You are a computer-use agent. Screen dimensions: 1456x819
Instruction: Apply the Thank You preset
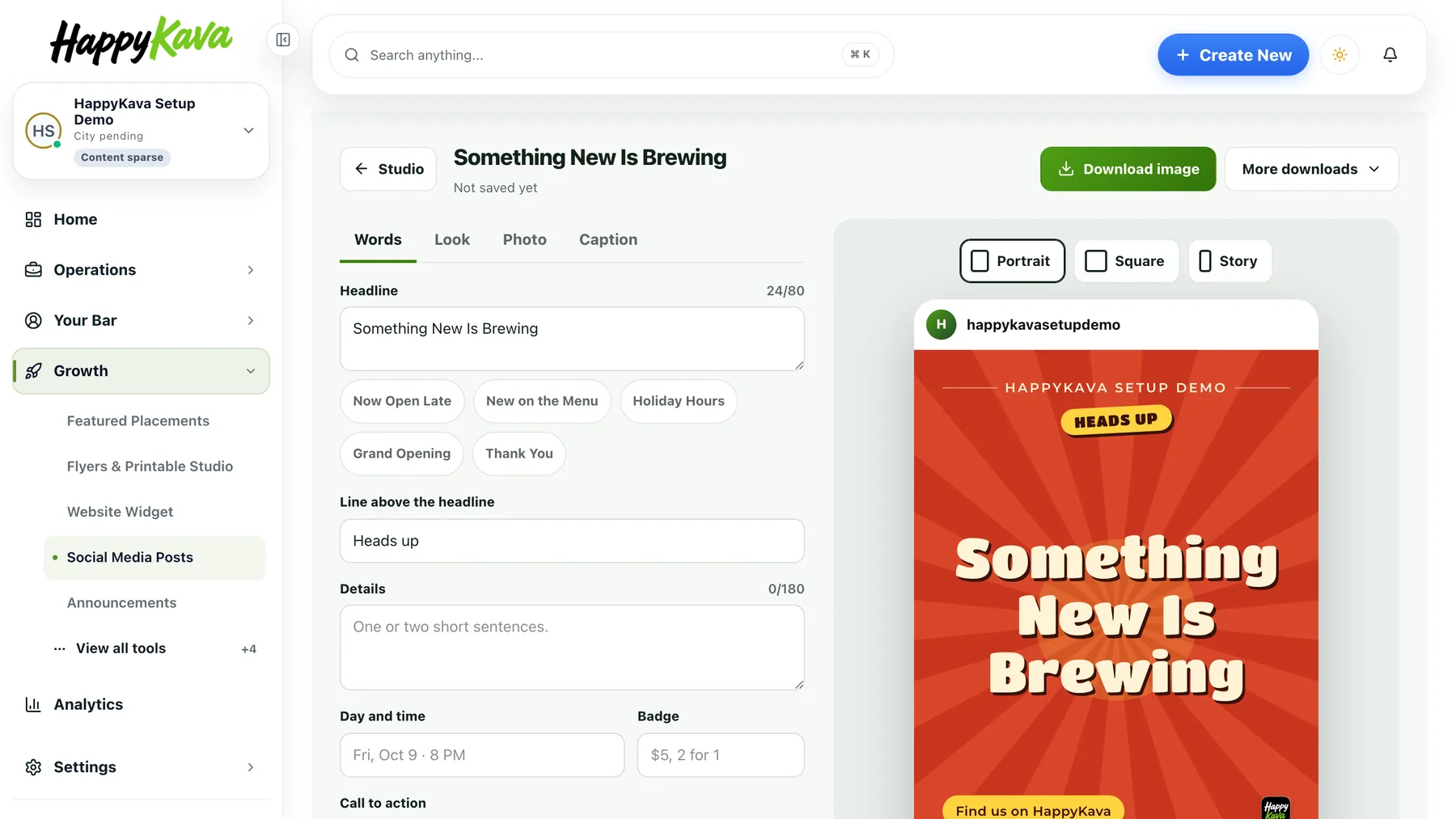tap(519, 454)
